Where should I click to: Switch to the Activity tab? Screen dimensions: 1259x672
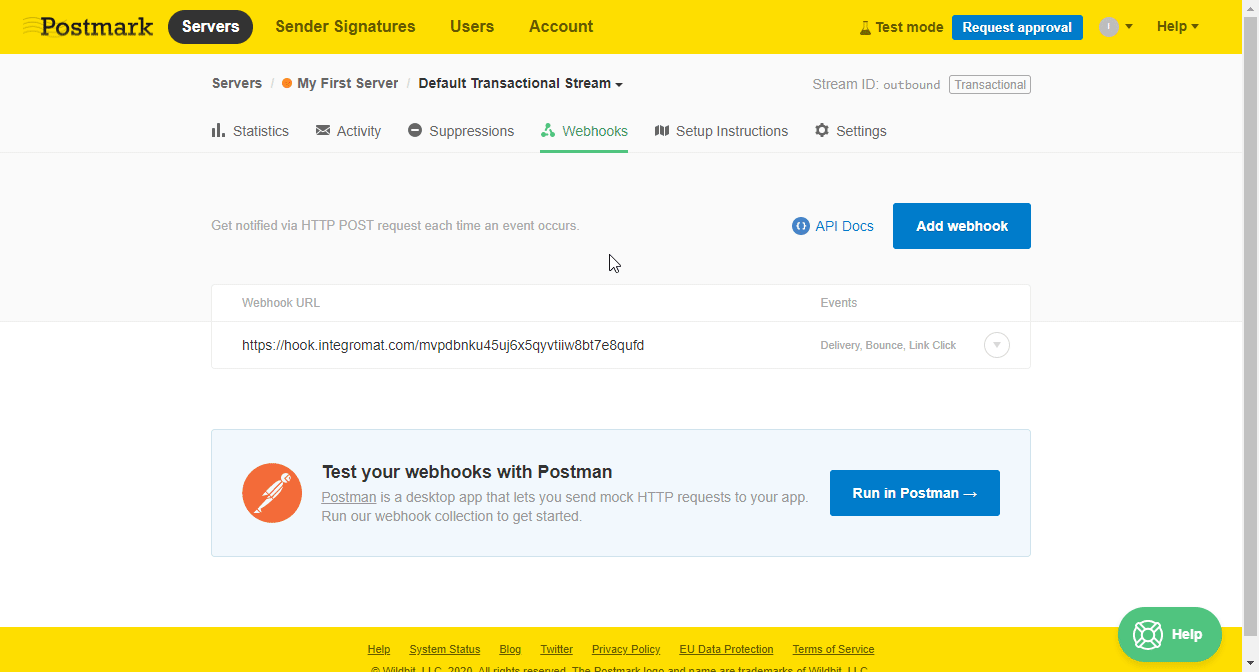(348, 131)
